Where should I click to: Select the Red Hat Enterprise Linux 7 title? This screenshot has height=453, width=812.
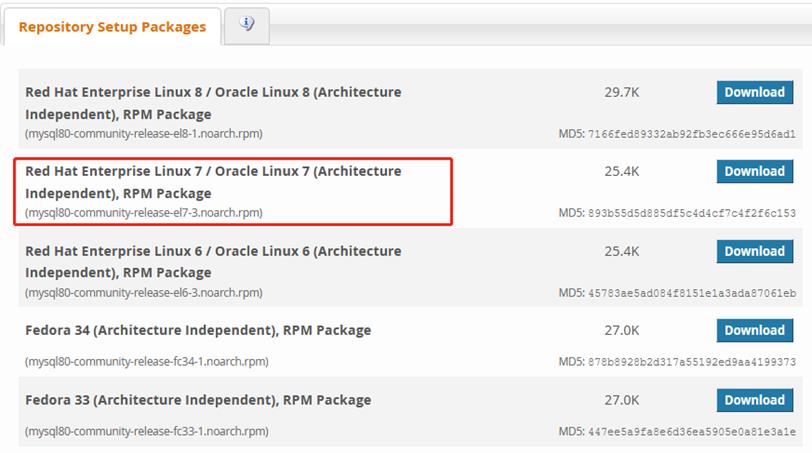coord(213,182)
